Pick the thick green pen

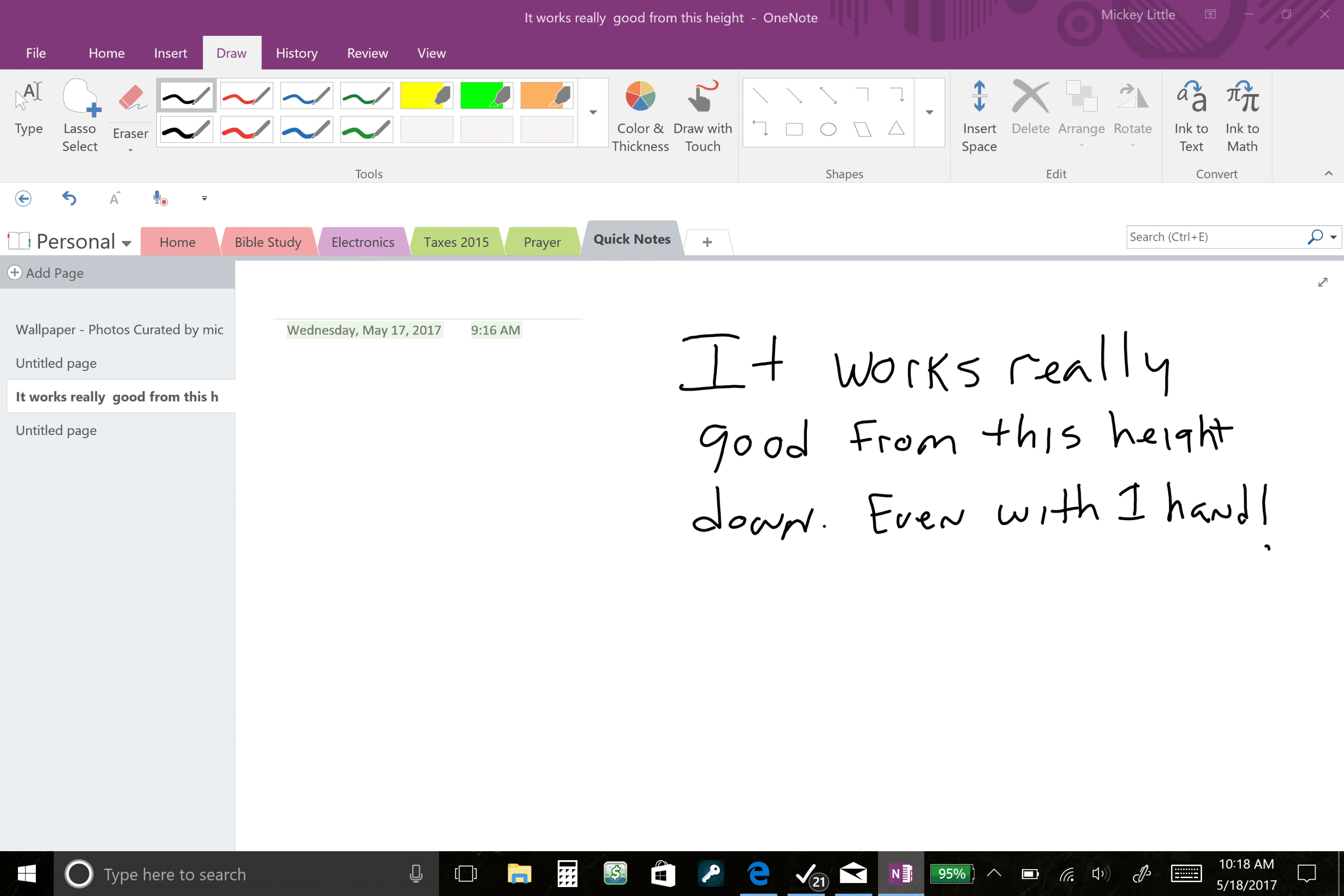point(366,130)
